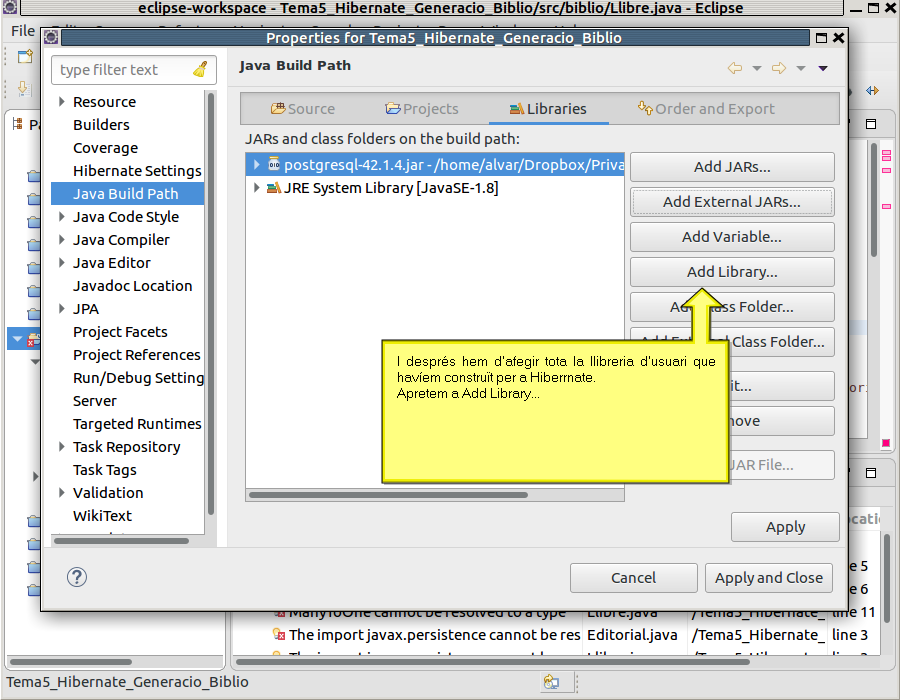
Task: Close the Properties dialog window
Action: point(839,38)
